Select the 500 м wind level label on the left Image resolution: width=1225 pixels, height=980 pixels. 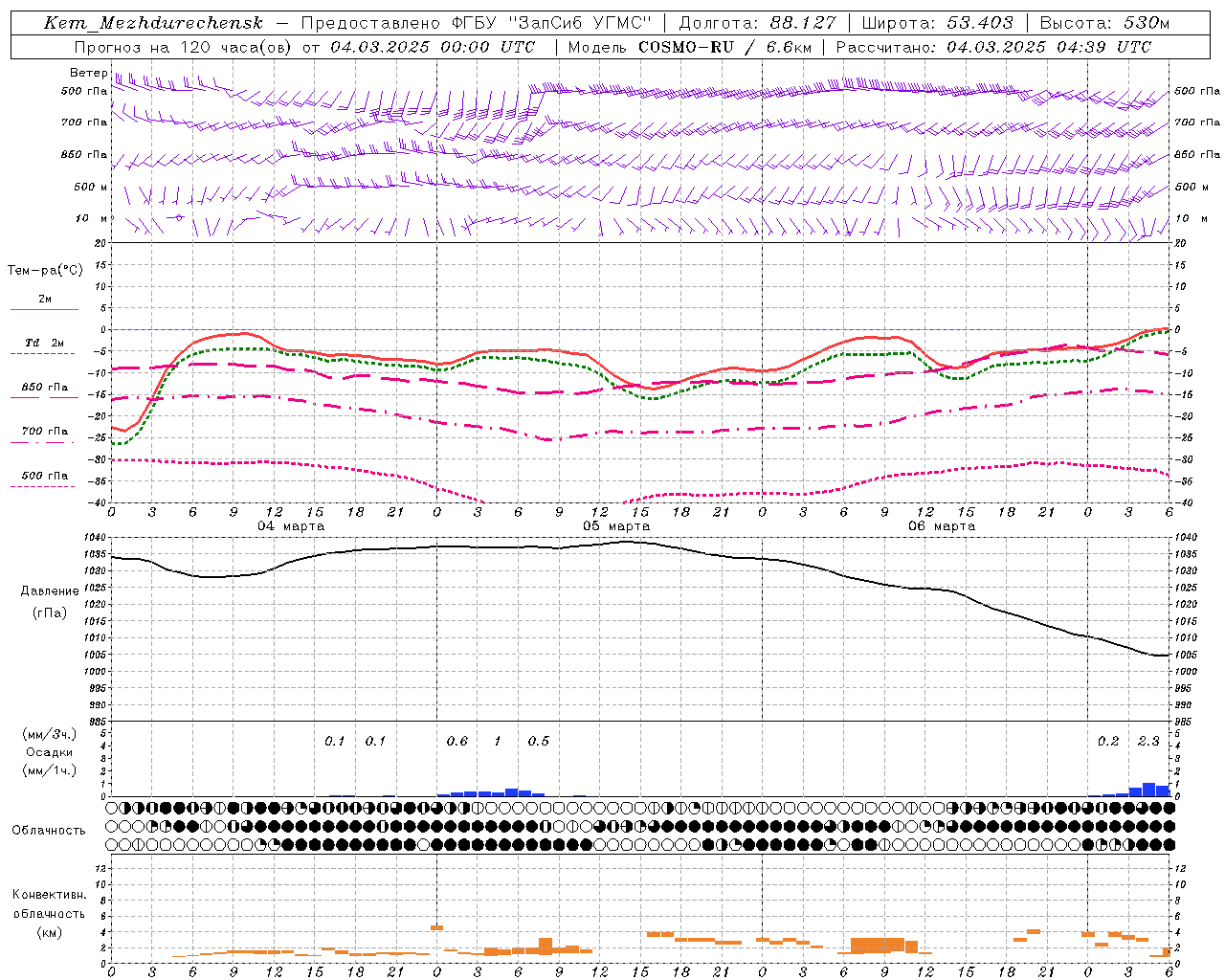click(x=91, y=187)
